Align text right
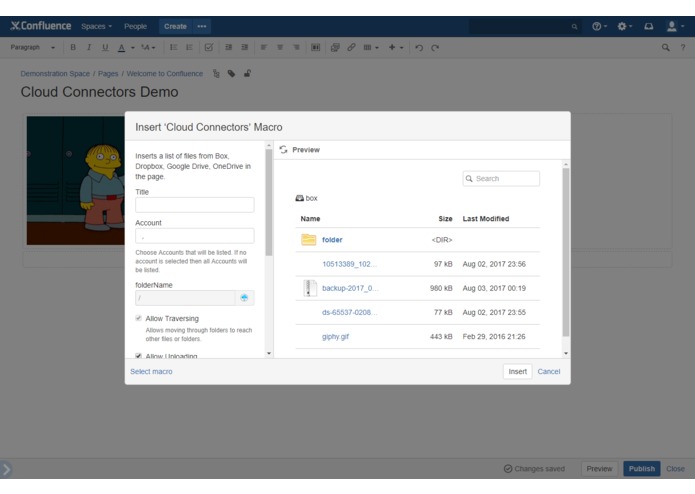Screen dimensions: 695x494 click(x=296, y=47)
